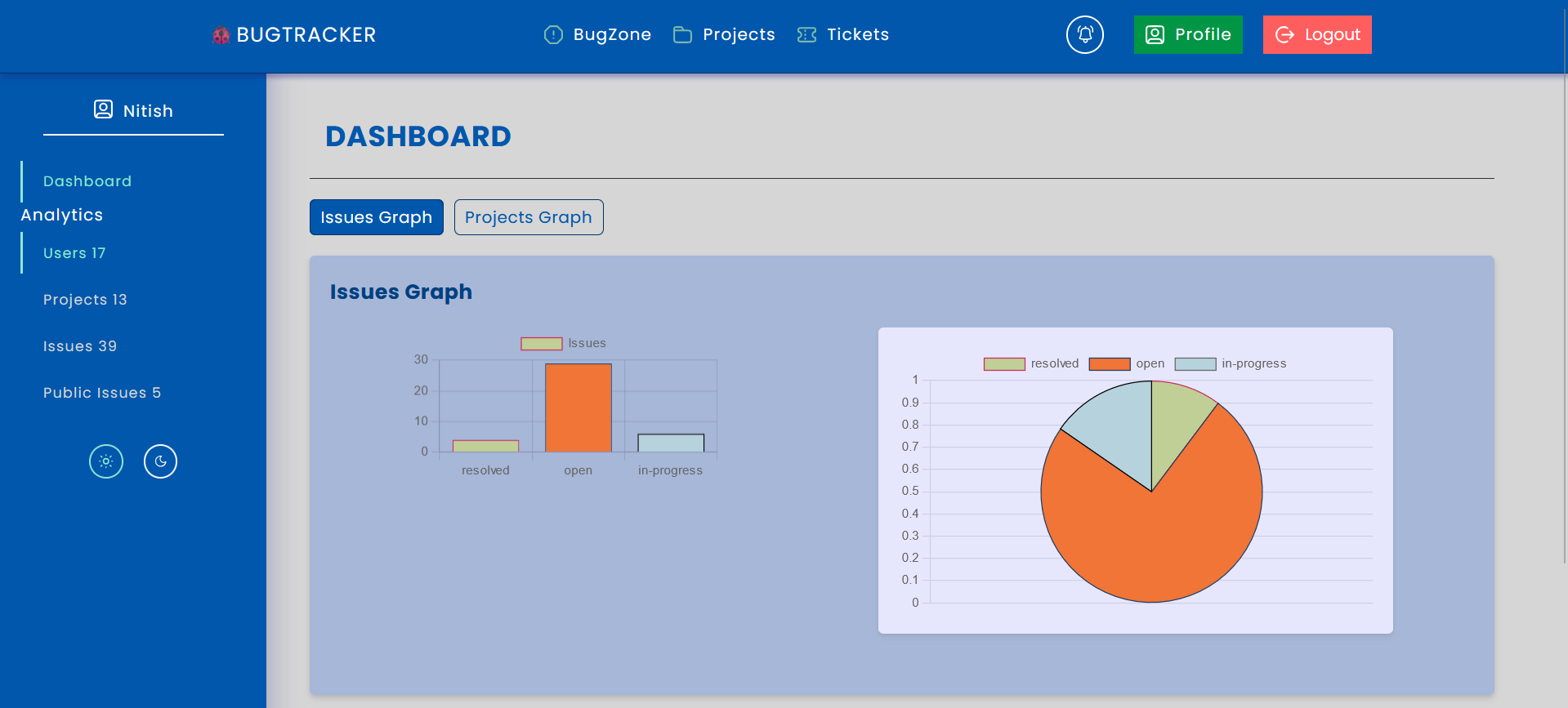1568x708 pixels.
Task: Open Users 17 analytics in sidebar
Action: (x=74, y=253)
